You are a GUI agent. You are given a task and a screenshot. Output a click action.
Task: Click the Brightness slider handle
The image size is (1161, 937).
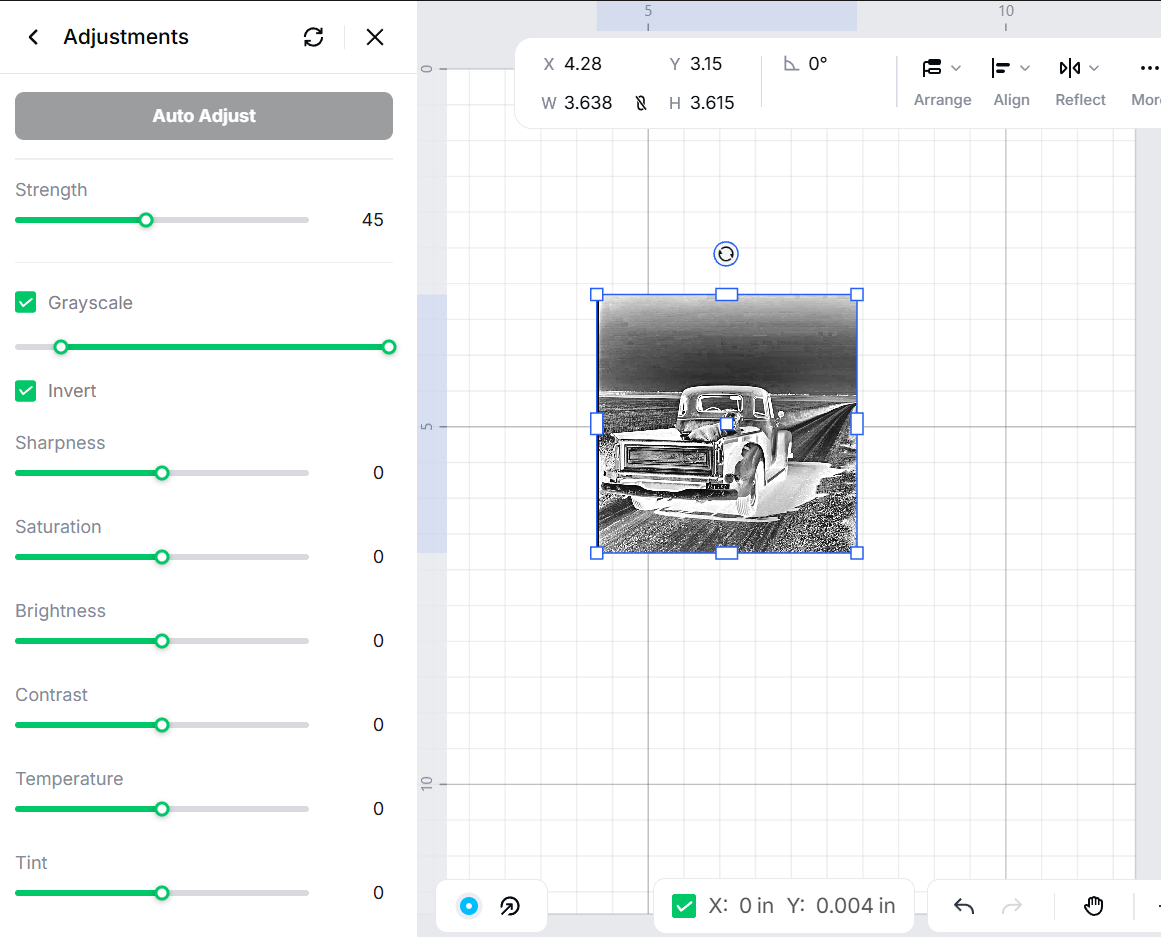(x=162, y=641)
